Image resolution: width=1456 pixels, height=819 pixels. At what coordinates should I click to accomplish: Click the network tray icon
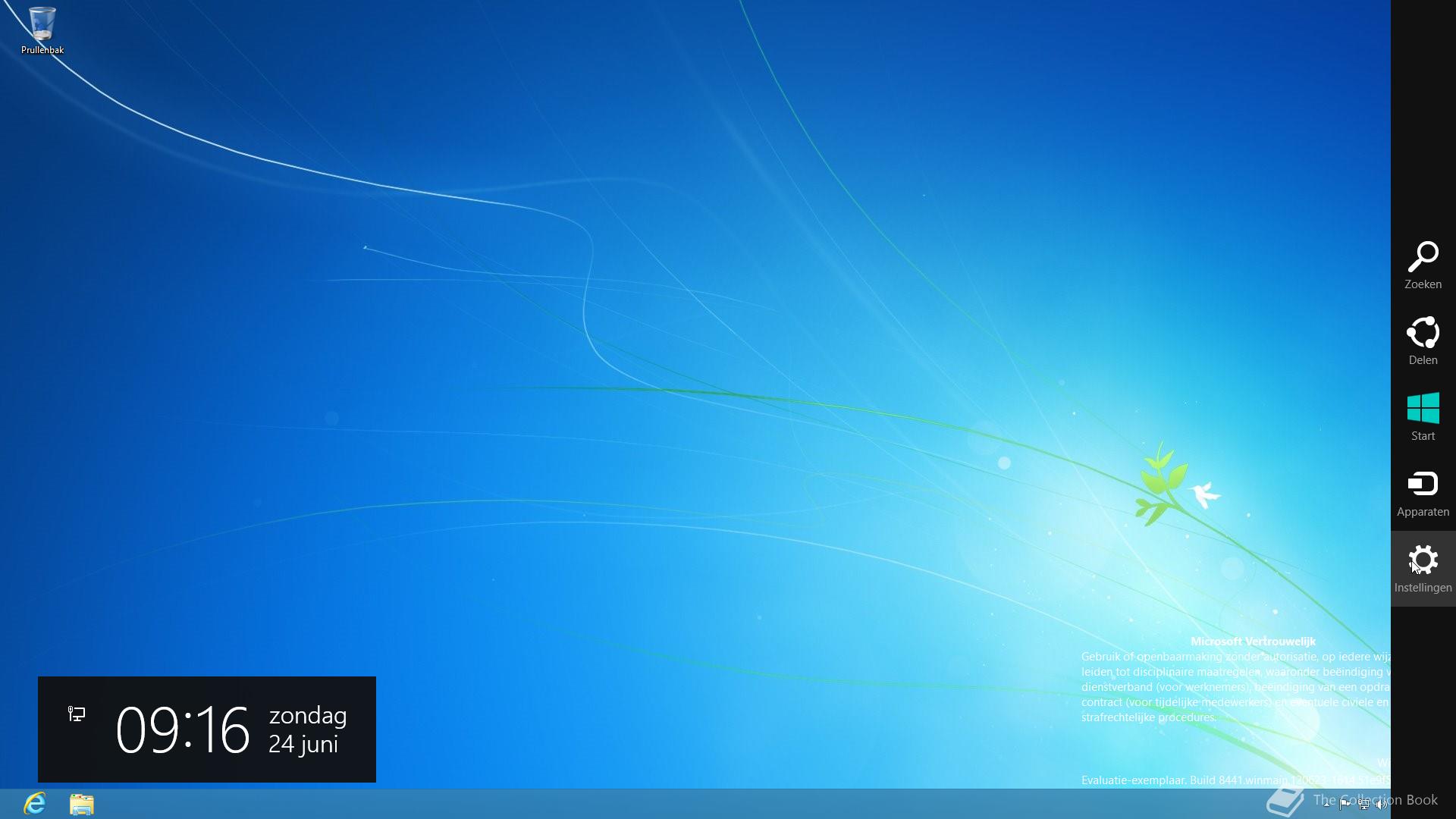1363,804
